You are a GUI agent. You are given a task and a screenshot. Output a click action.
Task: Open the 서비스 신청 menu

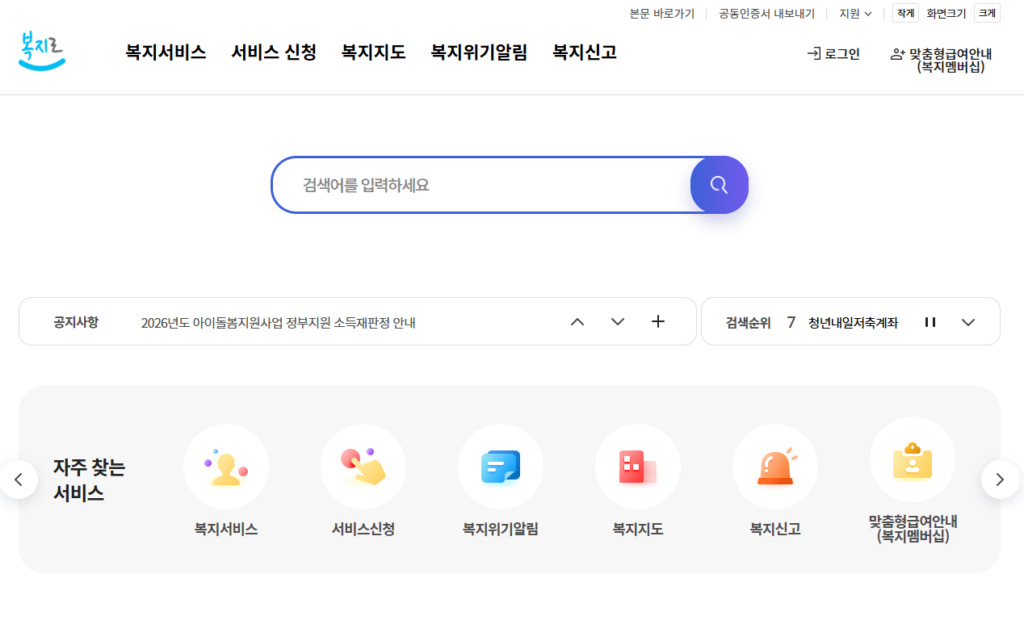(274, 52)
